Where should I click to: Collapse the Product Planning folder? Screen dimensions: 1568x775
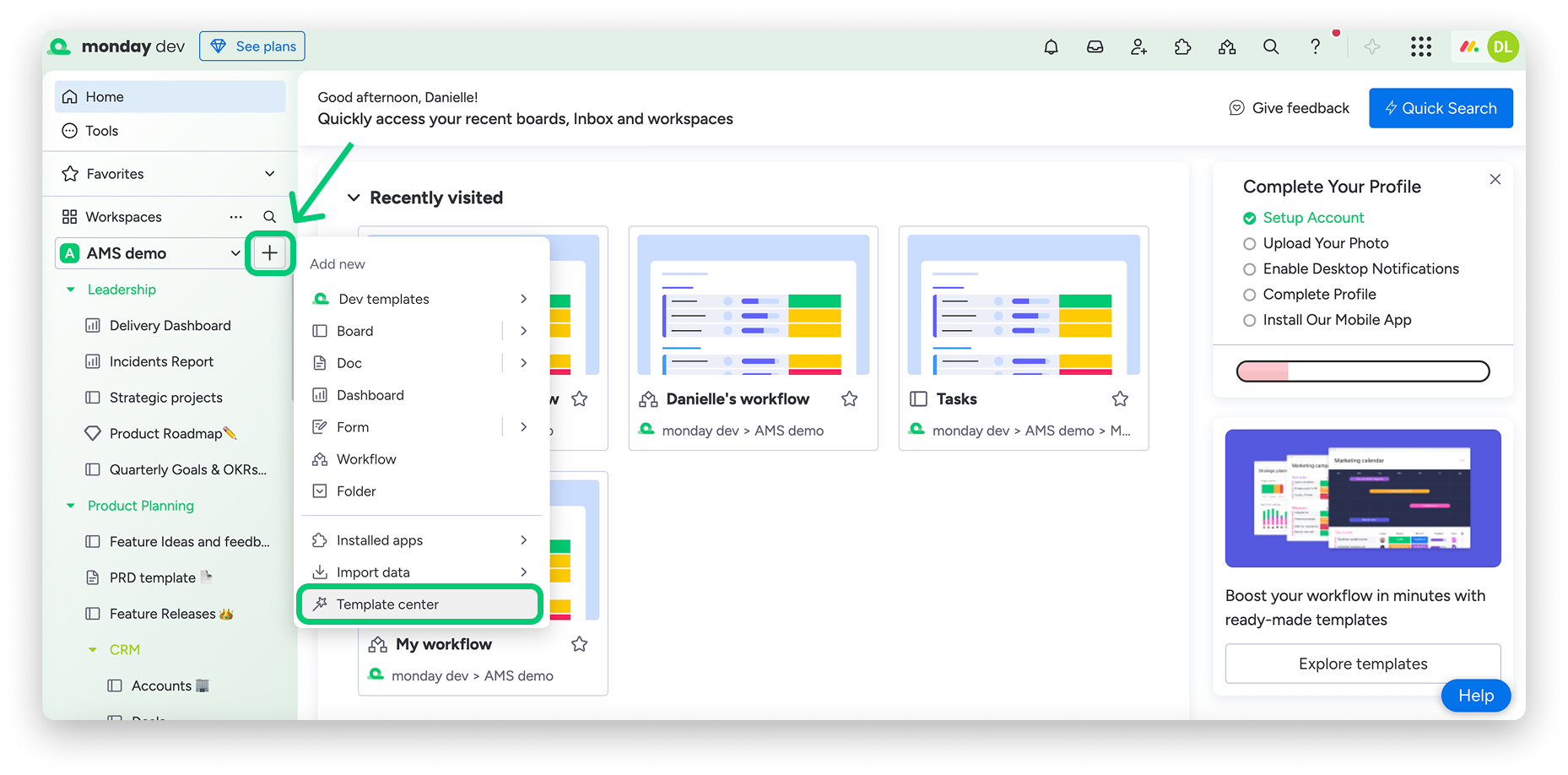tap(71, 506)
